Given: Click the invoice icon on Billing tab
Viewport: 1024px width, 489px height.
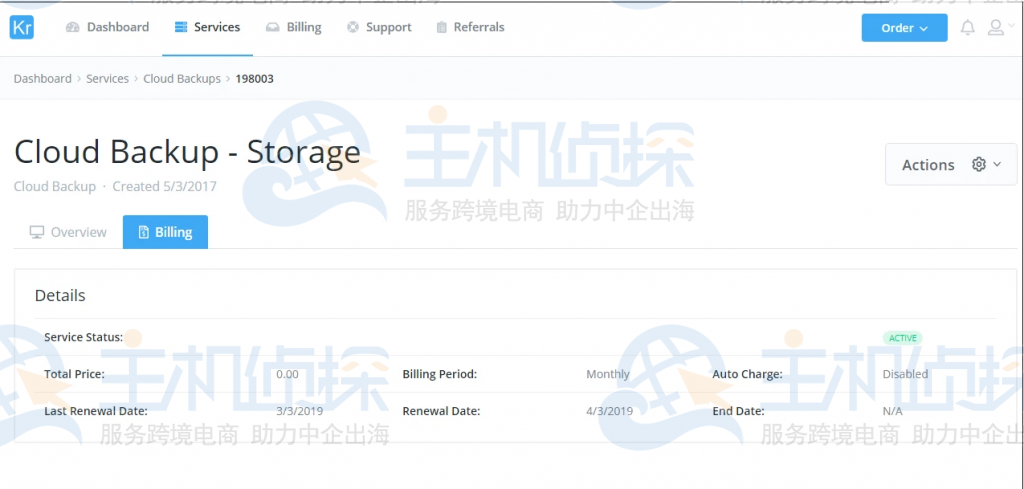Looking at the screenshot, I should (x=144, y=233).
